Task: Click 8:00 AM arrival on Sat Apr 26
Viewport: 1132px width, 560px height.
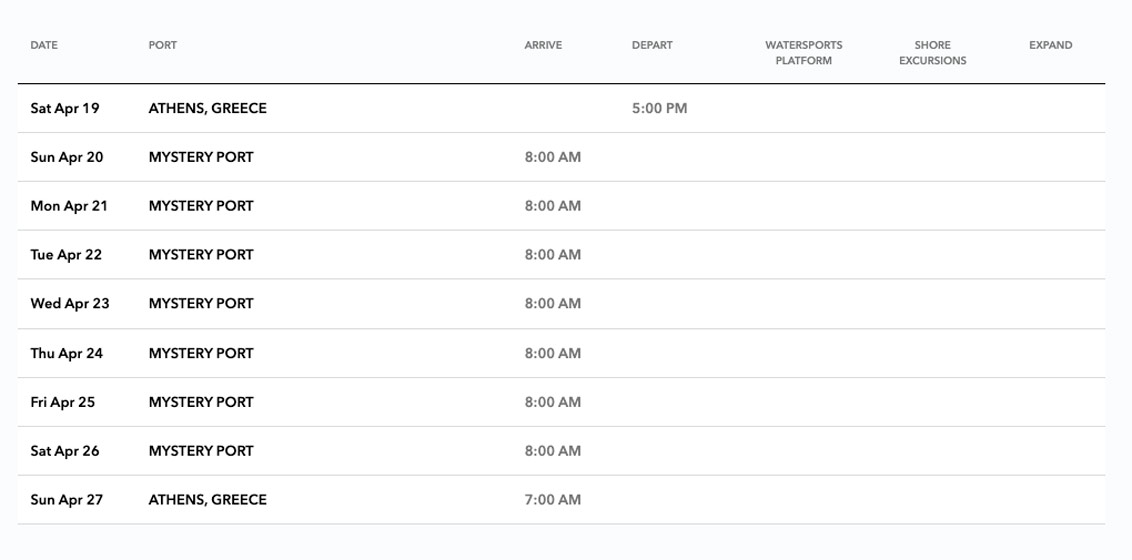Action: pyautogui.click(x=552, y=451)
